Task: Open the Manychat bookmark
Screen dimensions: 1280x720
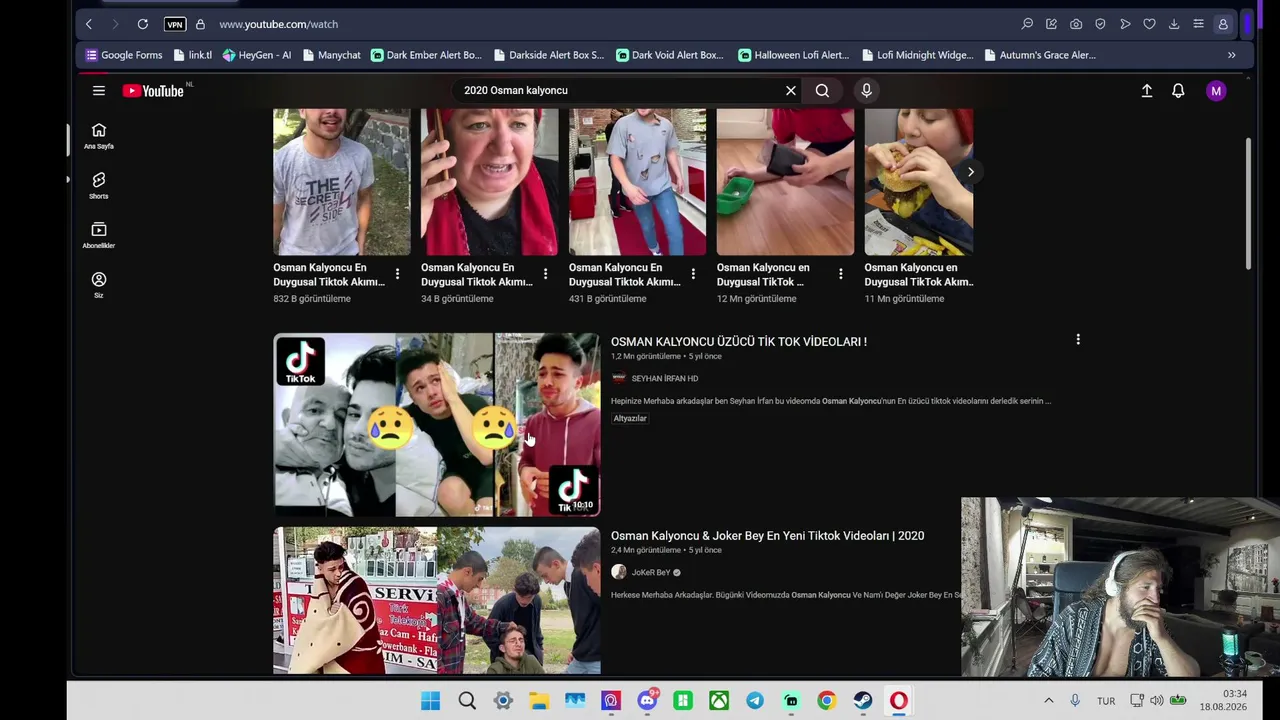Action: 331,55
